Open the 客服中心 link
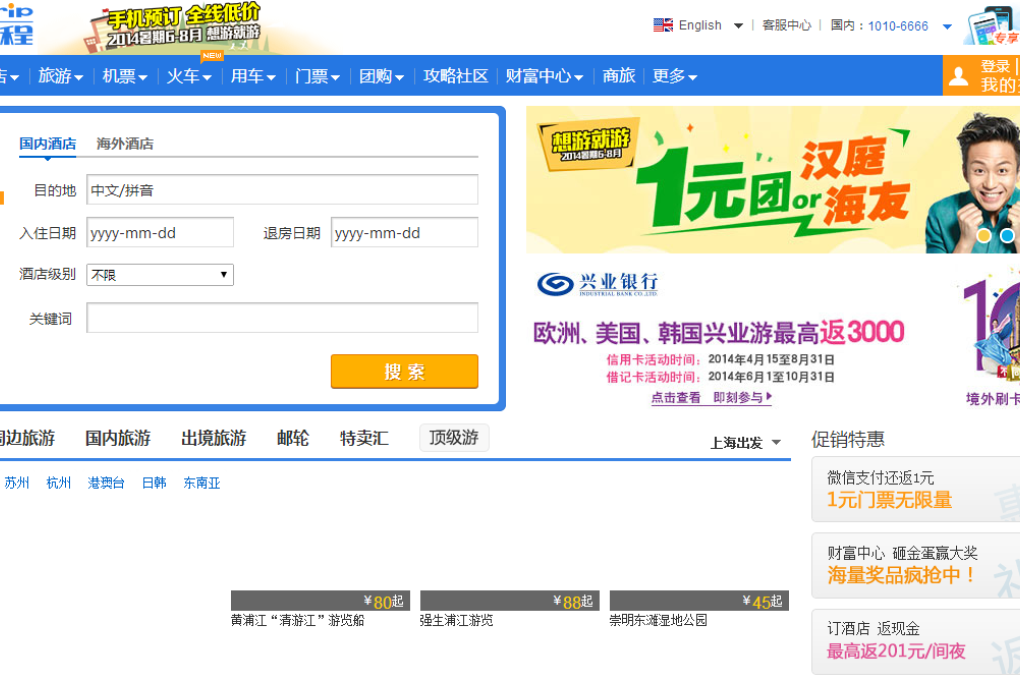Screen dimensions: 1020x680 coord(786,24)
